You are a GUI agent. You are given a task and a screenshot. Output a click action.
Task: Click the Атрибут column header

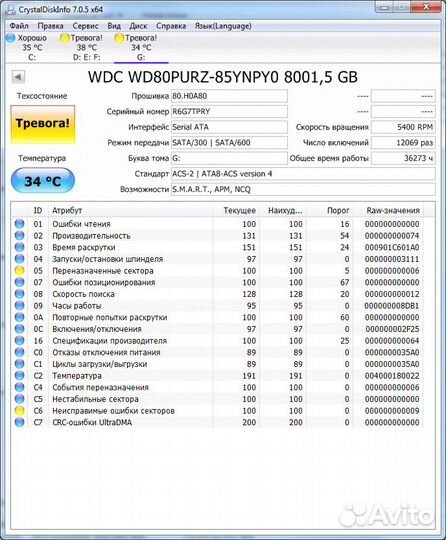(x=67, y=210)
